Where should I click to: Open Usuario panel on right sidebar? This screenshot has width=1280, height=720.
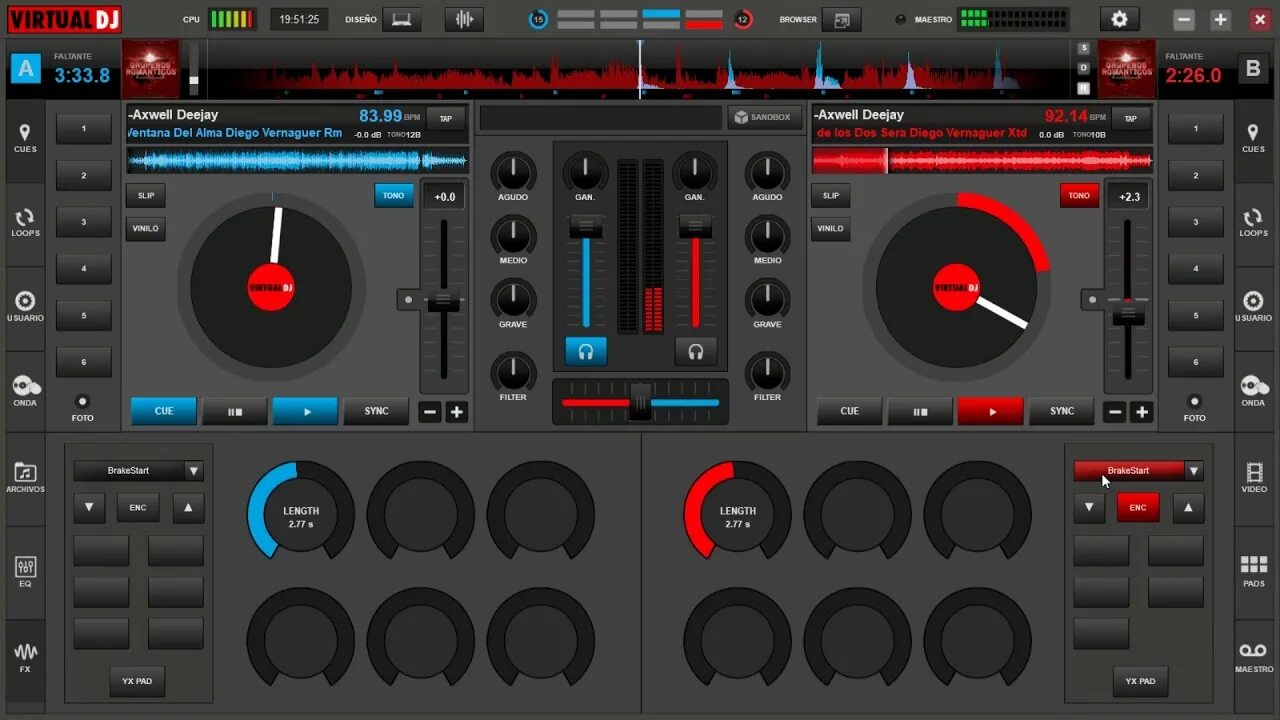1253,306
